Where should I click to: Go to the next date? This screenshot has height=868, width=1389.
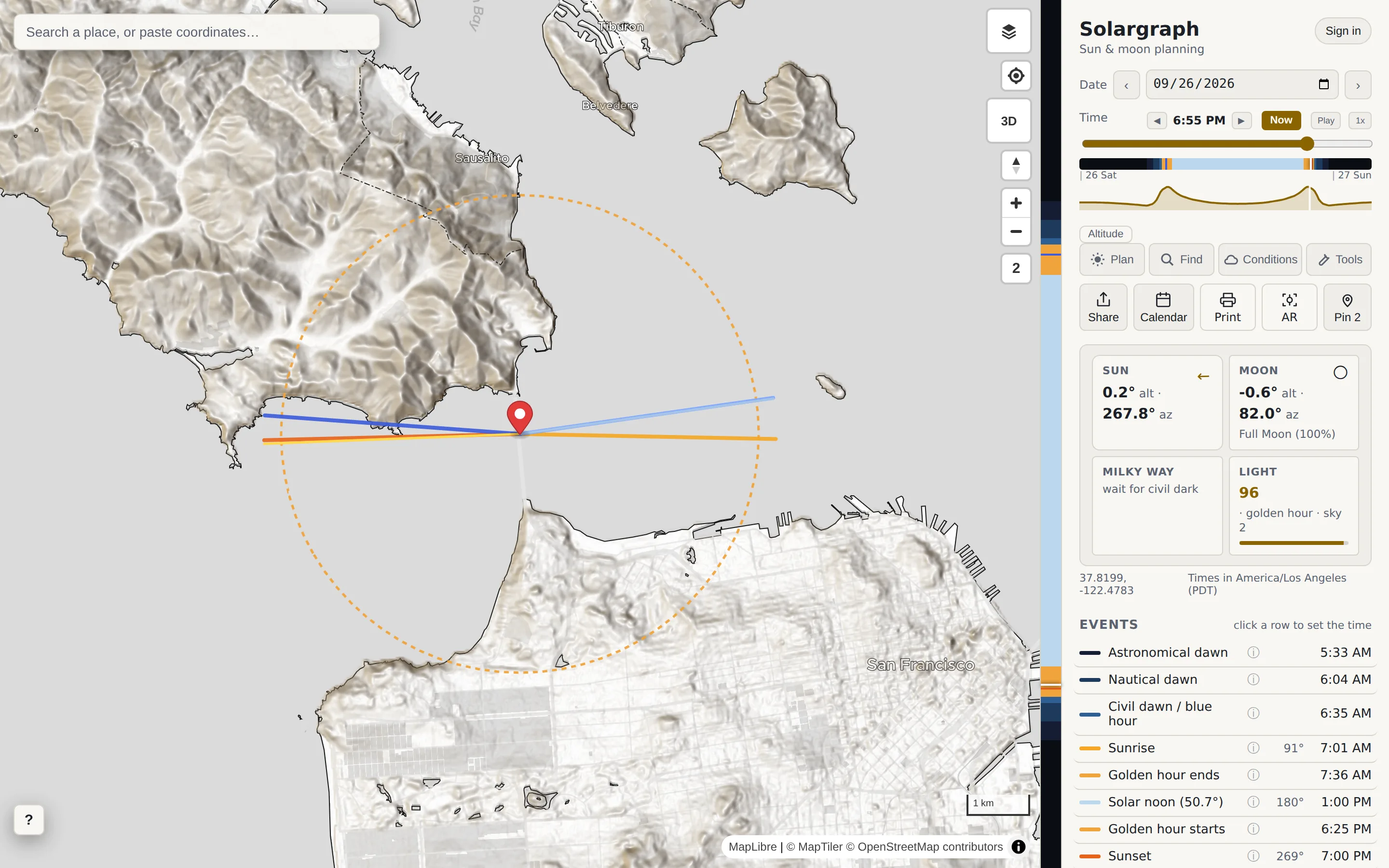[1358, 85]
